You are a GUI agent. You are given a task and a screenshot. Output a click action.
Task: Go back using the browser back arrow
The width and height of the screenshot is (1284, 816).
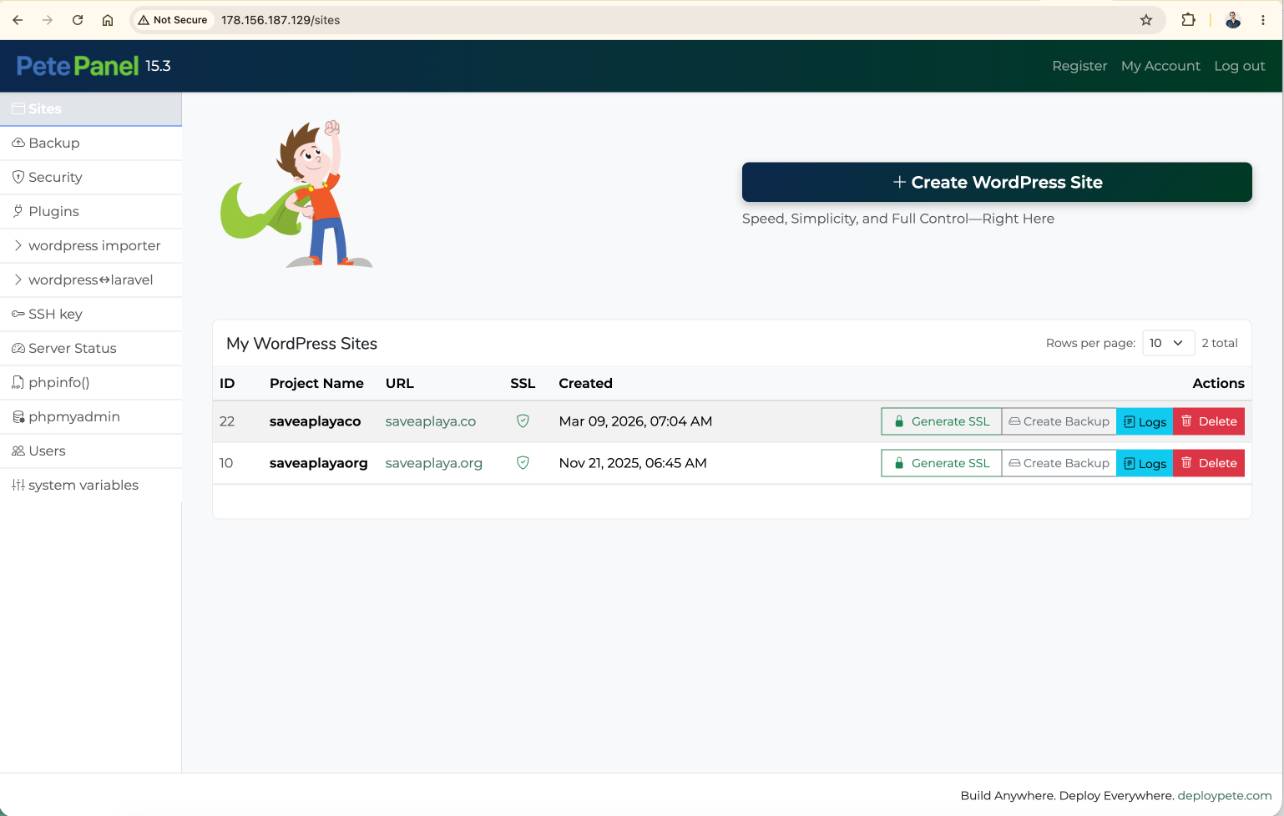point(18,20)
